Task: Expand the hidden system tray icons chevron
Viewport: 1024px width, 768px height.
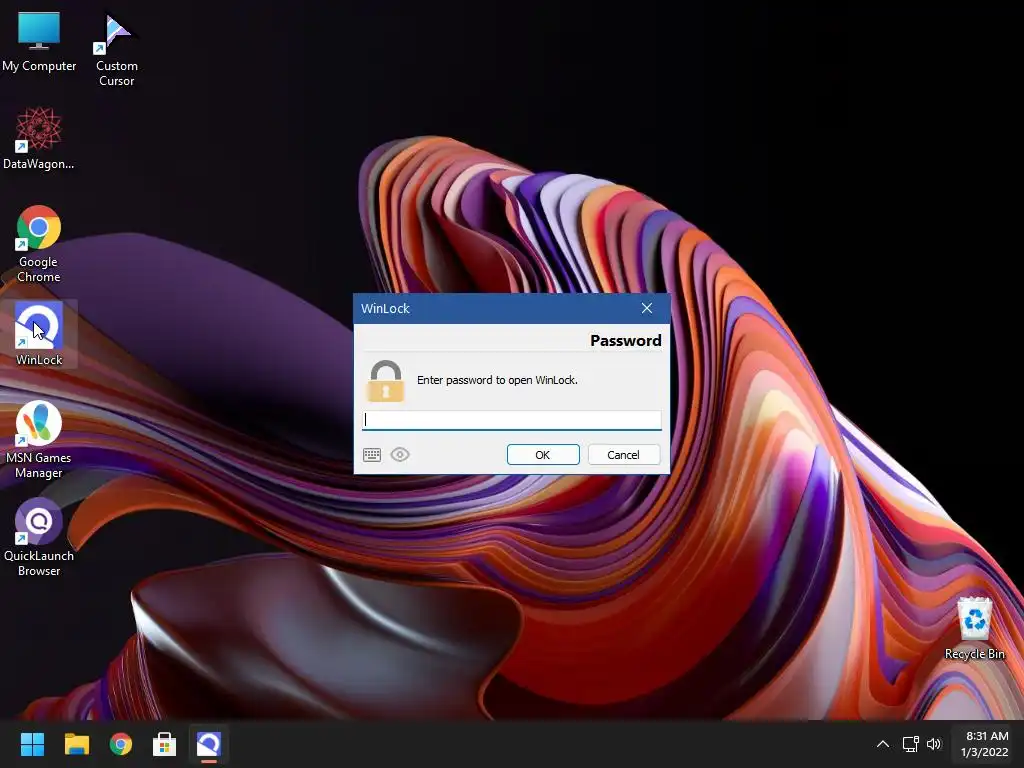Action: pyautogui.click(x=882, y=744)
